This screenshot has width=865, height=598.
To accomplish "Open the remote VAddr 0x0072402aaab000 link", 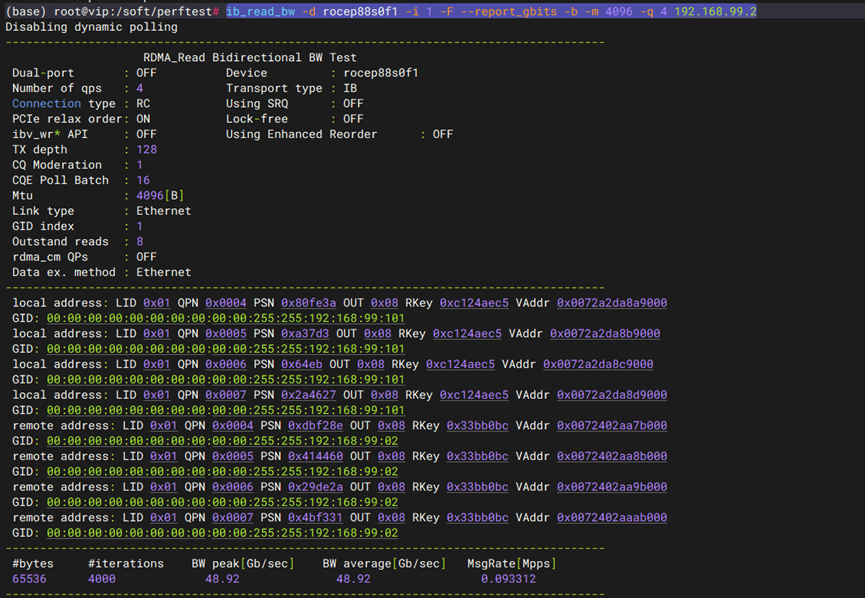I will tap(611, 518).
